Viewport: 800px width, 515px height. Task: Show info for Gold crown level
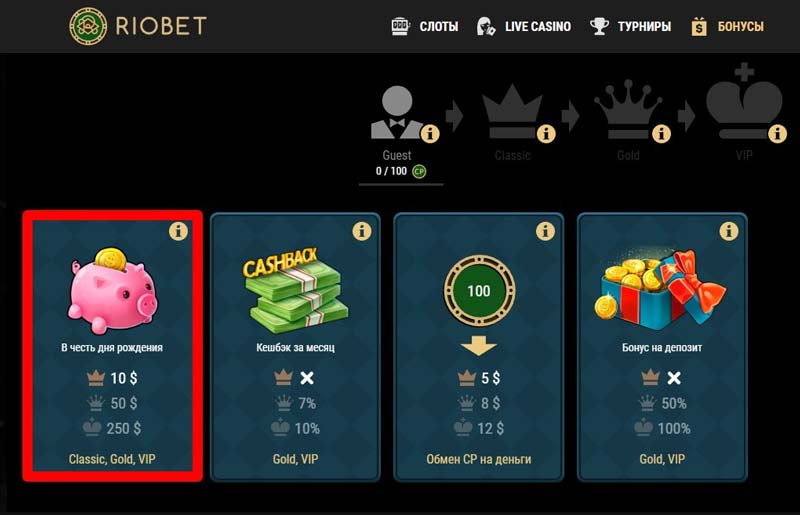pyautogui.click(x=661, y=134)
